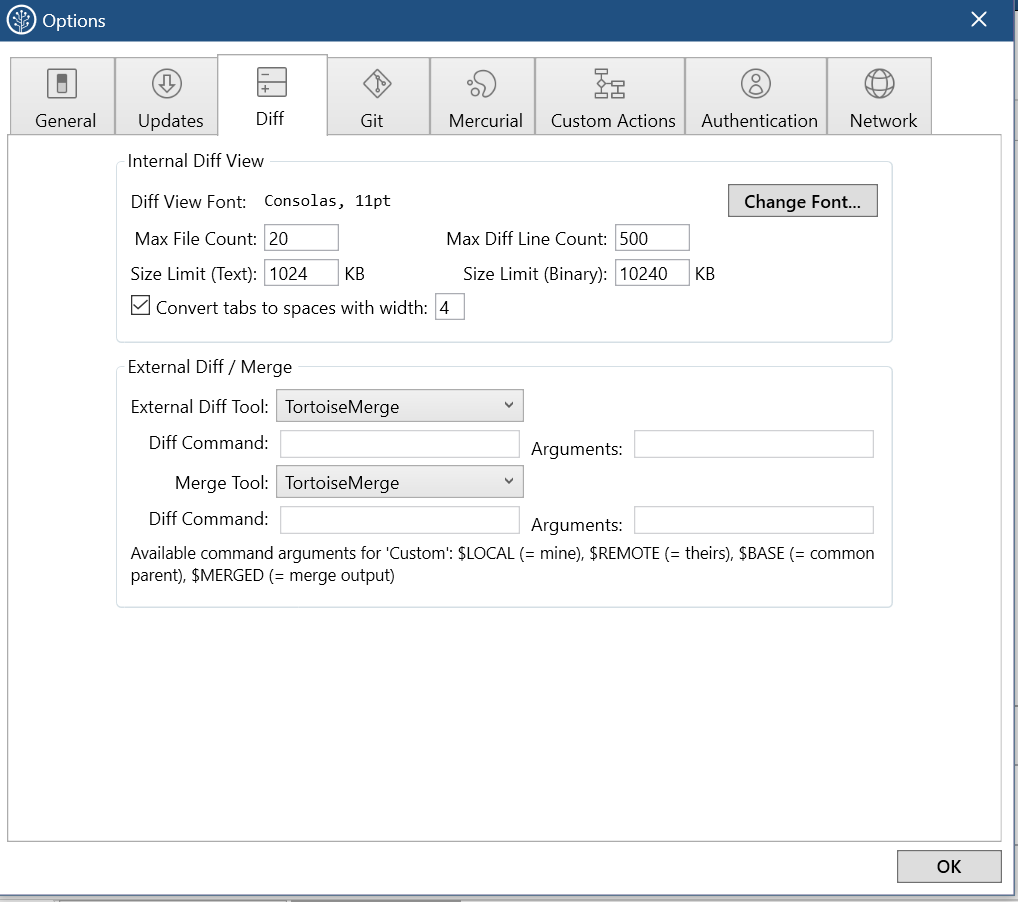The height and width of the screenshot is (902, 1018).
Task: Open the Updates tab label
Action: (171, 121)
